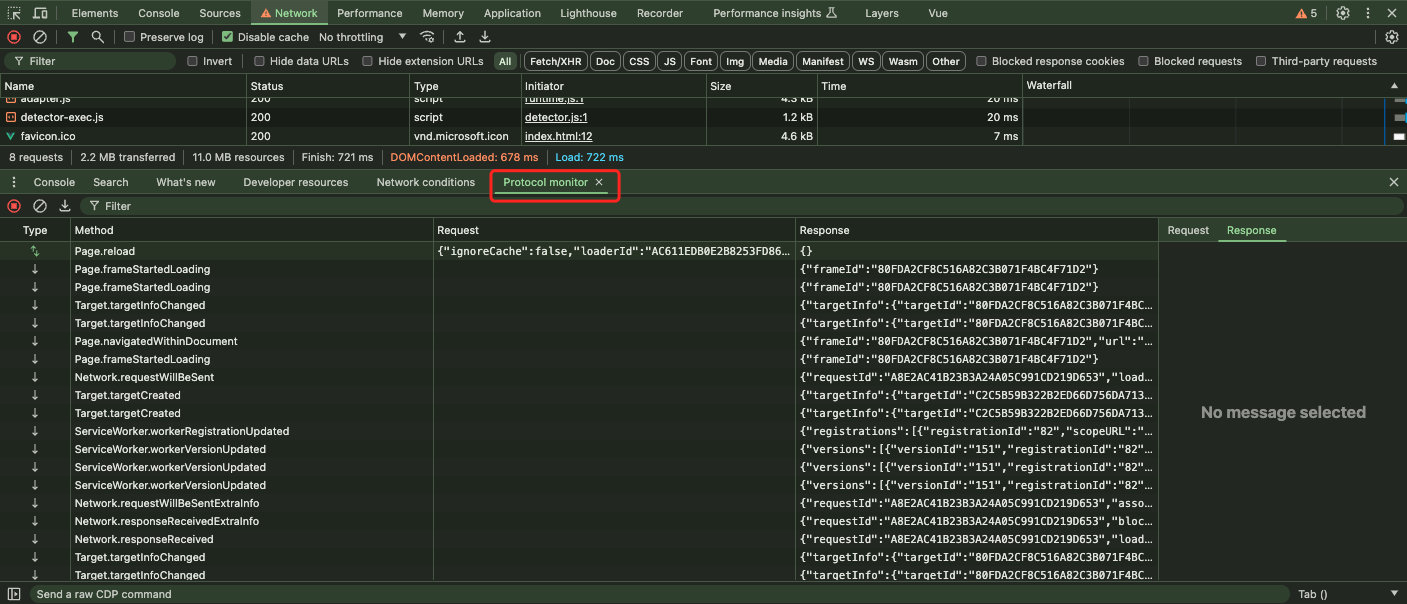Save Protocol monitor messages download icon
The image size is (1407, 604).
pos(65,206)
